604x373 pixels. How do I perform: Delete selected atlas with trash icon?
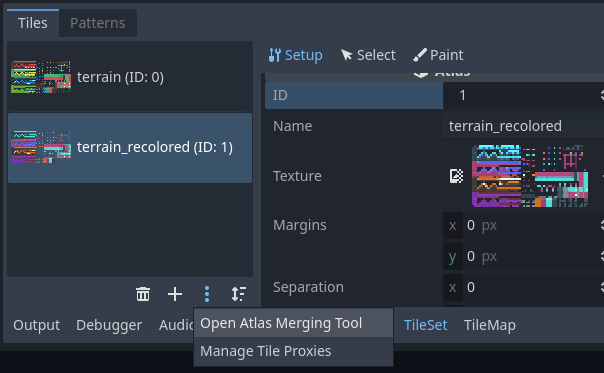pyautogui.click(x=143, y=294)
